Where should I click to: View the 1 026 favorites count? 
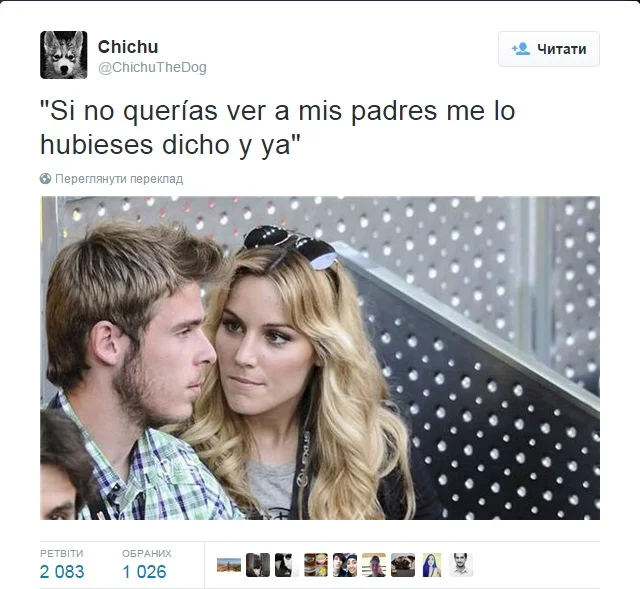(144, 571)
